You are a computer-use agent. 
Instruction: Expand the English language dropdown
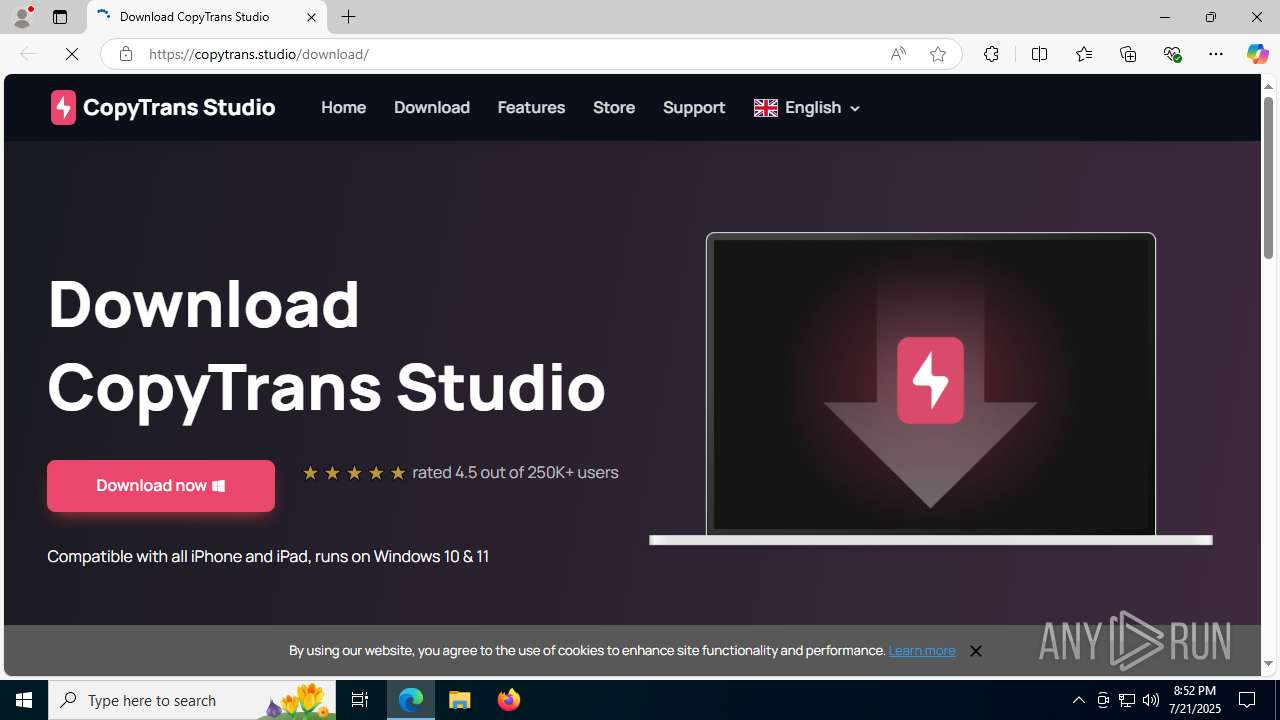pyautogui.click(x=807, y=107)
